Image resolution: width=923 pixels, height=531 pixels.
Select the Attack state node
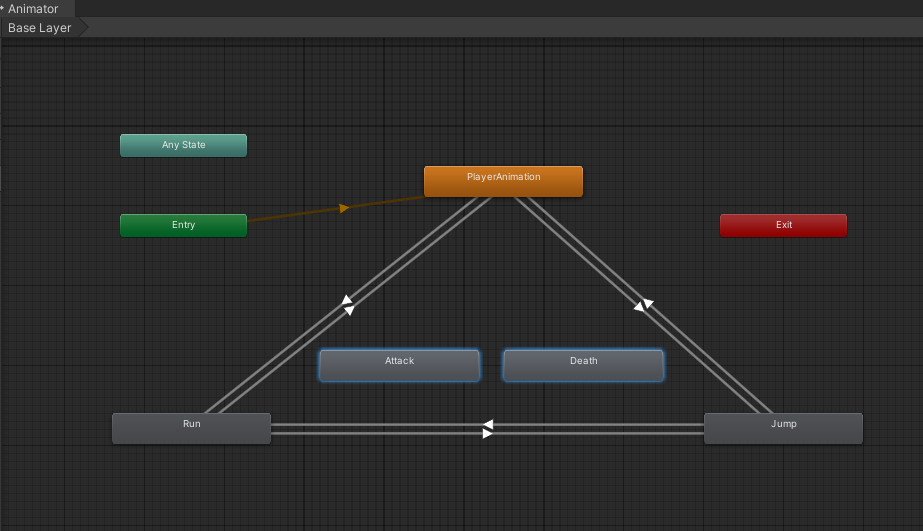pyautogui.click(x=399, y=365)
